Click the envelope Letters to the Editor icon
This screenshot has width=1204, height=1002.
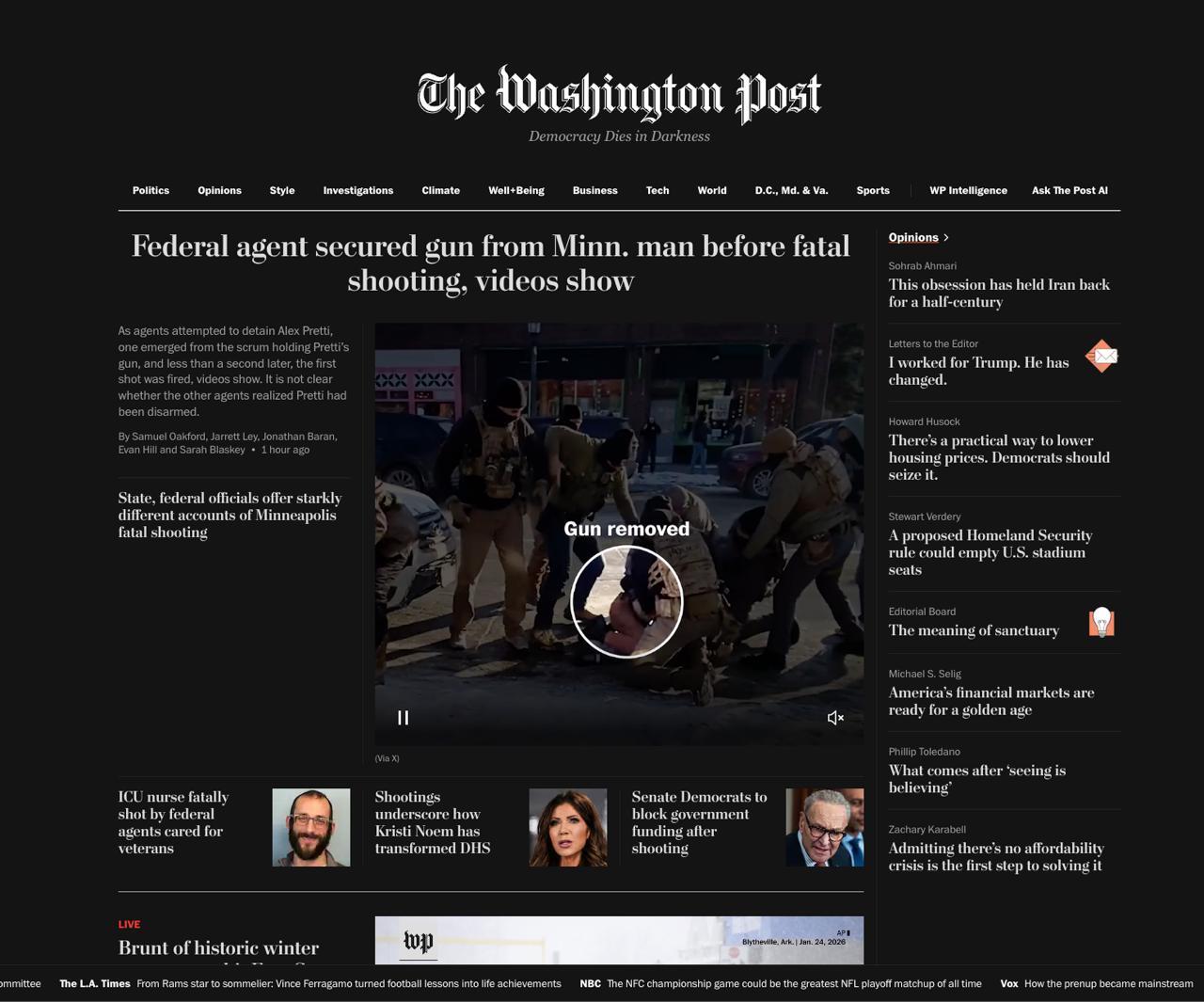tap(1101, 357)
